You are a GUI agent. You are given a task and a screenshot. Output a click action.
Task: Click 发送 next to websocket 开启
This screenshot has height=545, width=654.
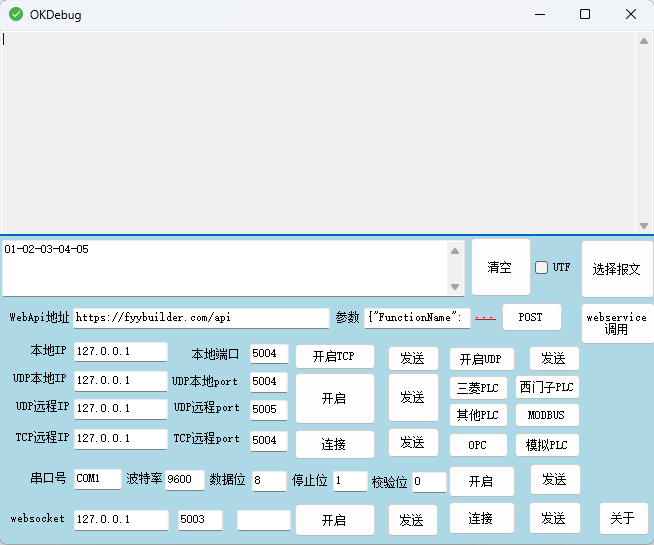(413, 520)
